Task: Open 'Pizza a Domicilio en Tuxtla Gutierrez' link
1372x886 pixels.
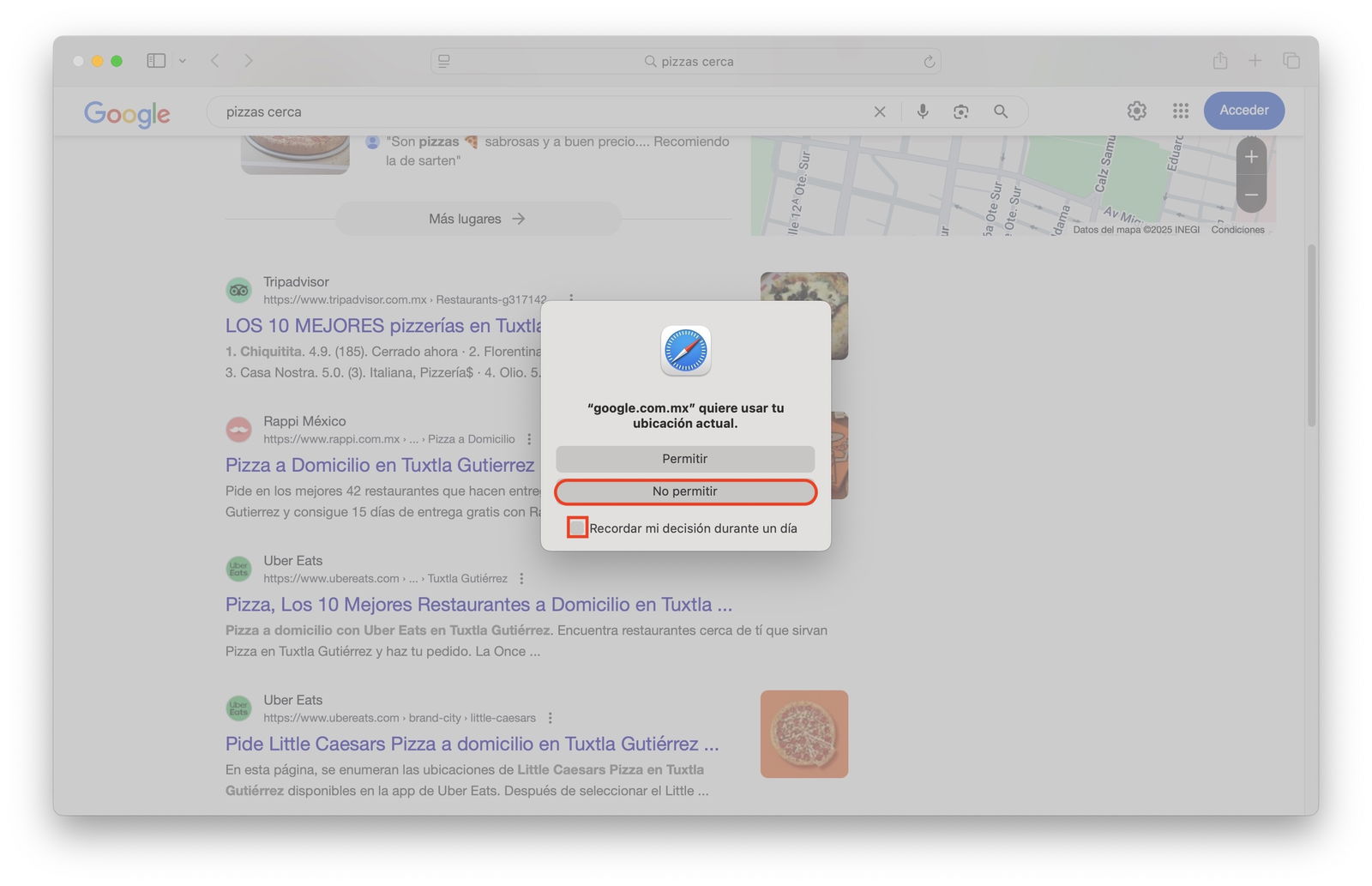Action: tap(380, 465)
